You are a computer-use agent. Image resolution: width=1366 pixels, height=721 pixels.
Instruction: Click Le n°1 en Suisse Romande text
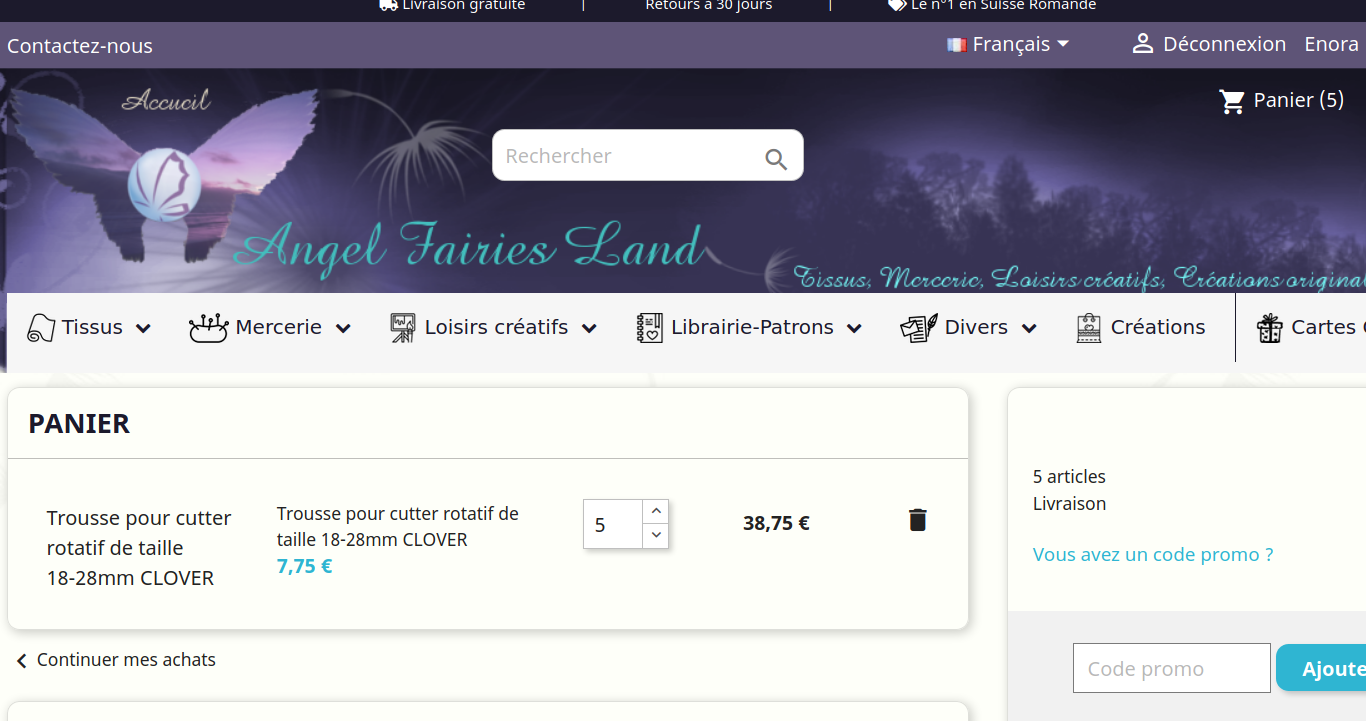pos(1003,5)
